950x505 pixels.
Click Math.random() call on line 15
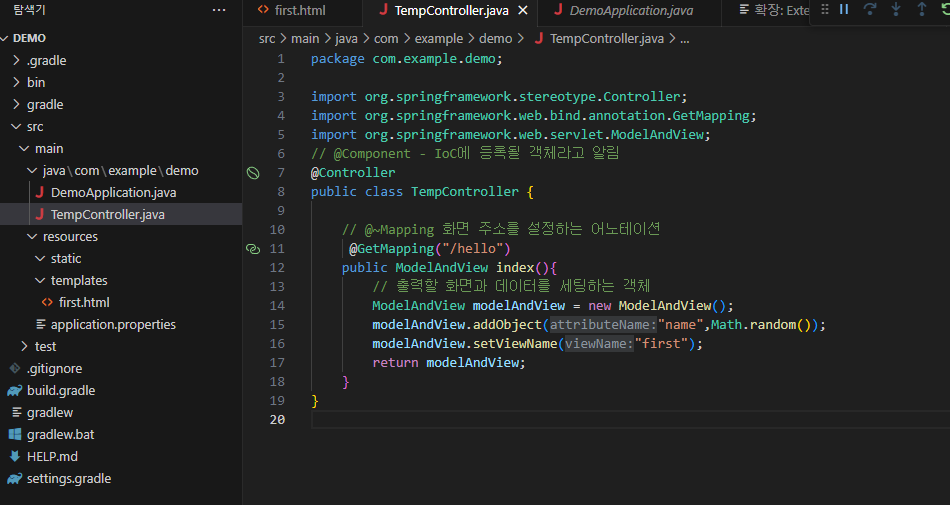tap(760, 325)
